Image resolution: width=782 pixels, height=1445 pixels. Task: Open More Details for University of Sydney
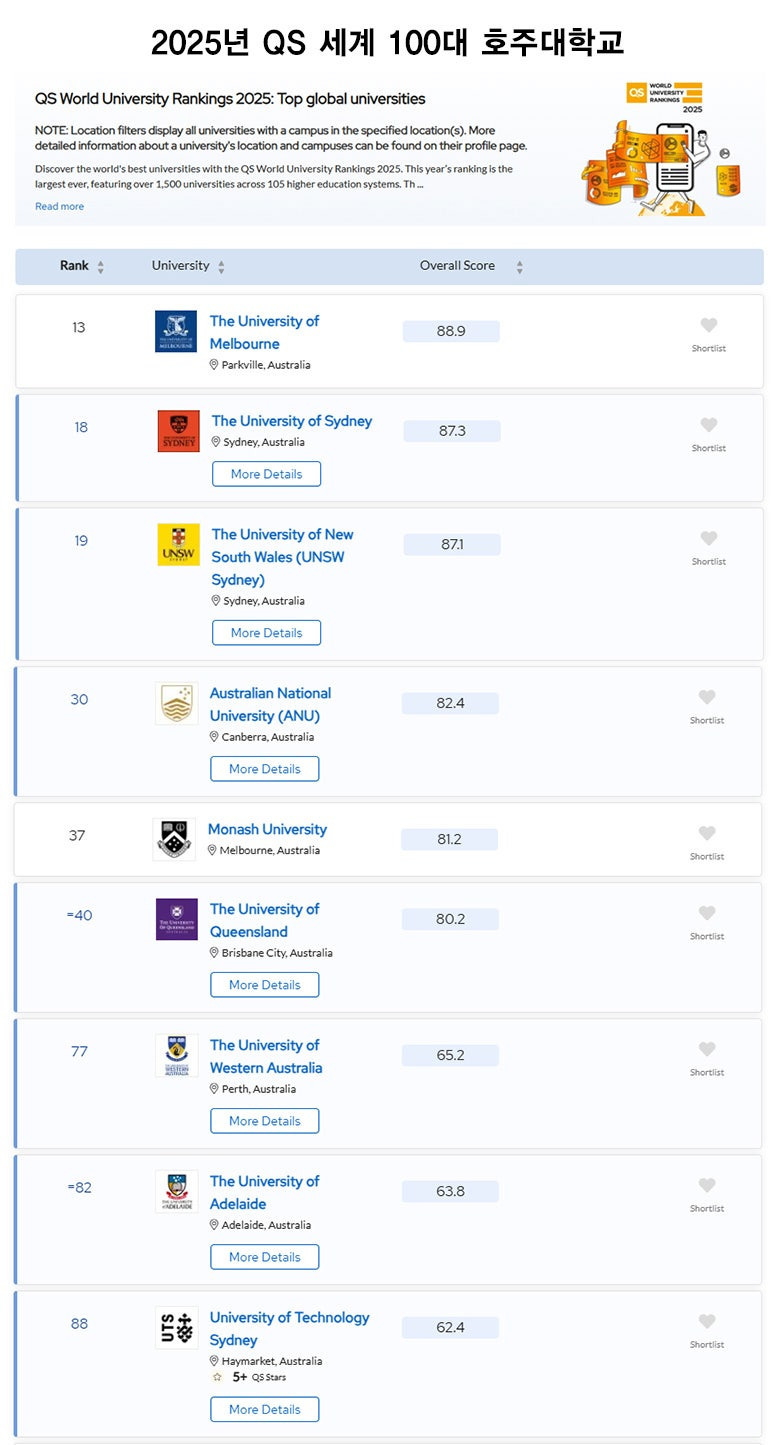(266, 474)
